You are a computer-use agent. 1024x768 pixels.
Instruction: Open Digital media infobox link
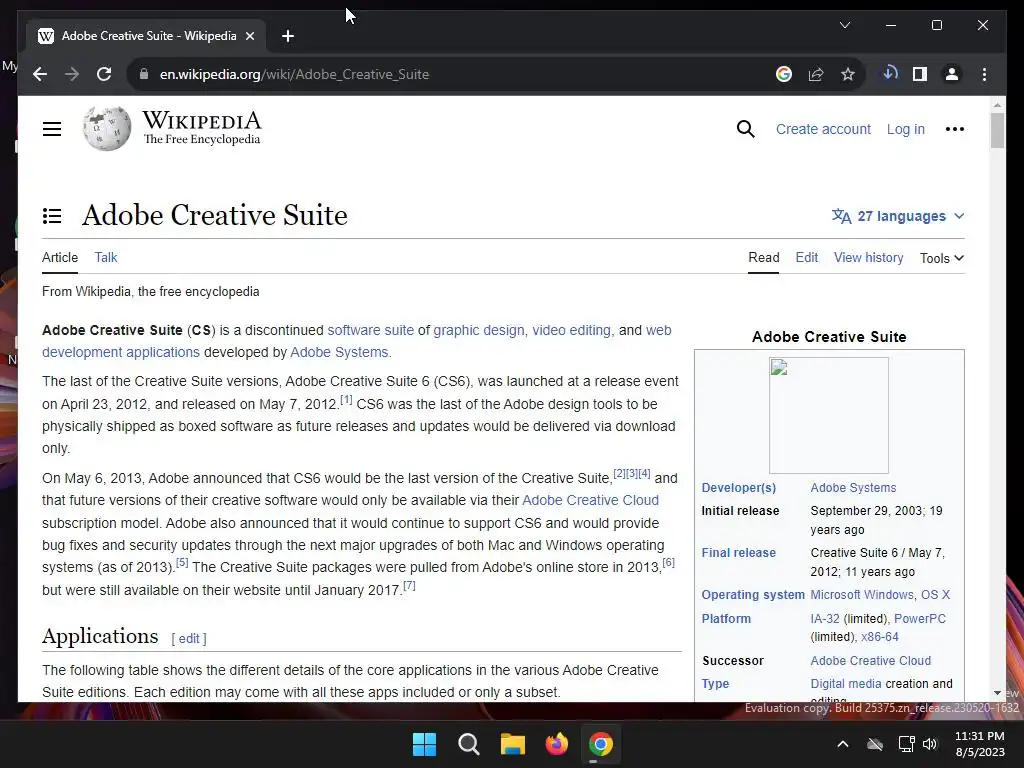(846, 684)
